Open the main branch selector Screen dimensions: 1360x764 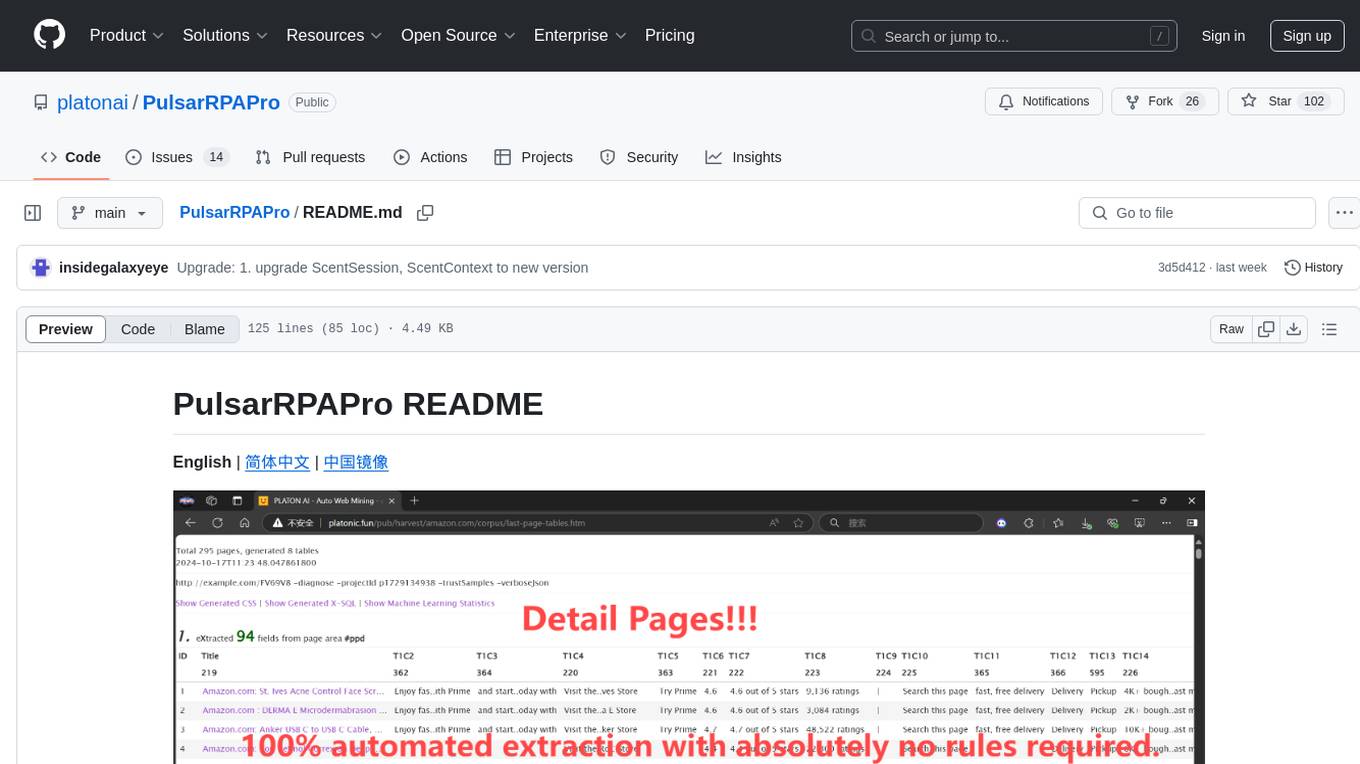(110, 213)
